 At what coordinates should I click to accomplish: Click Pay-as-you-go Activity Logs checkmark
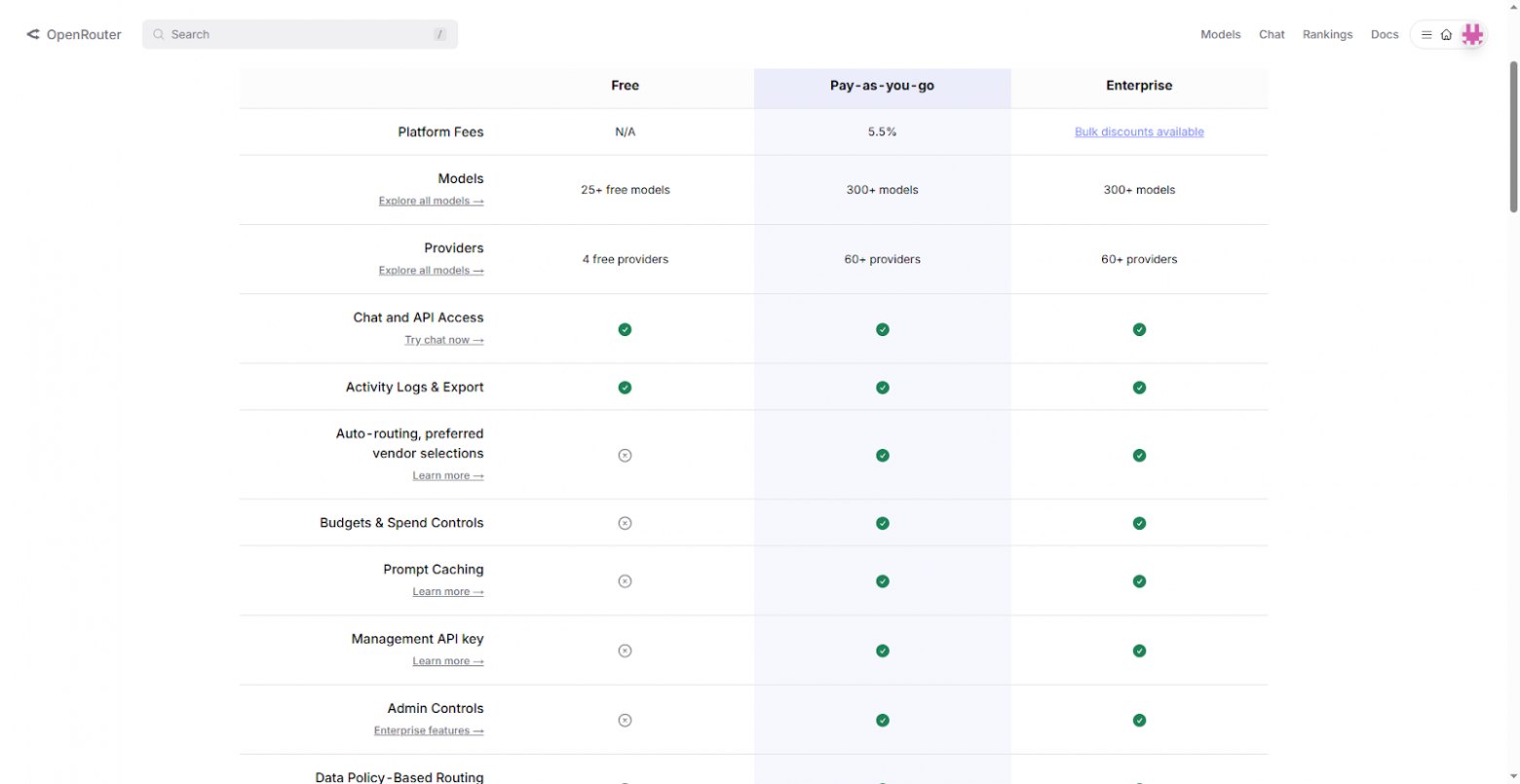click(x=882, y=388)
